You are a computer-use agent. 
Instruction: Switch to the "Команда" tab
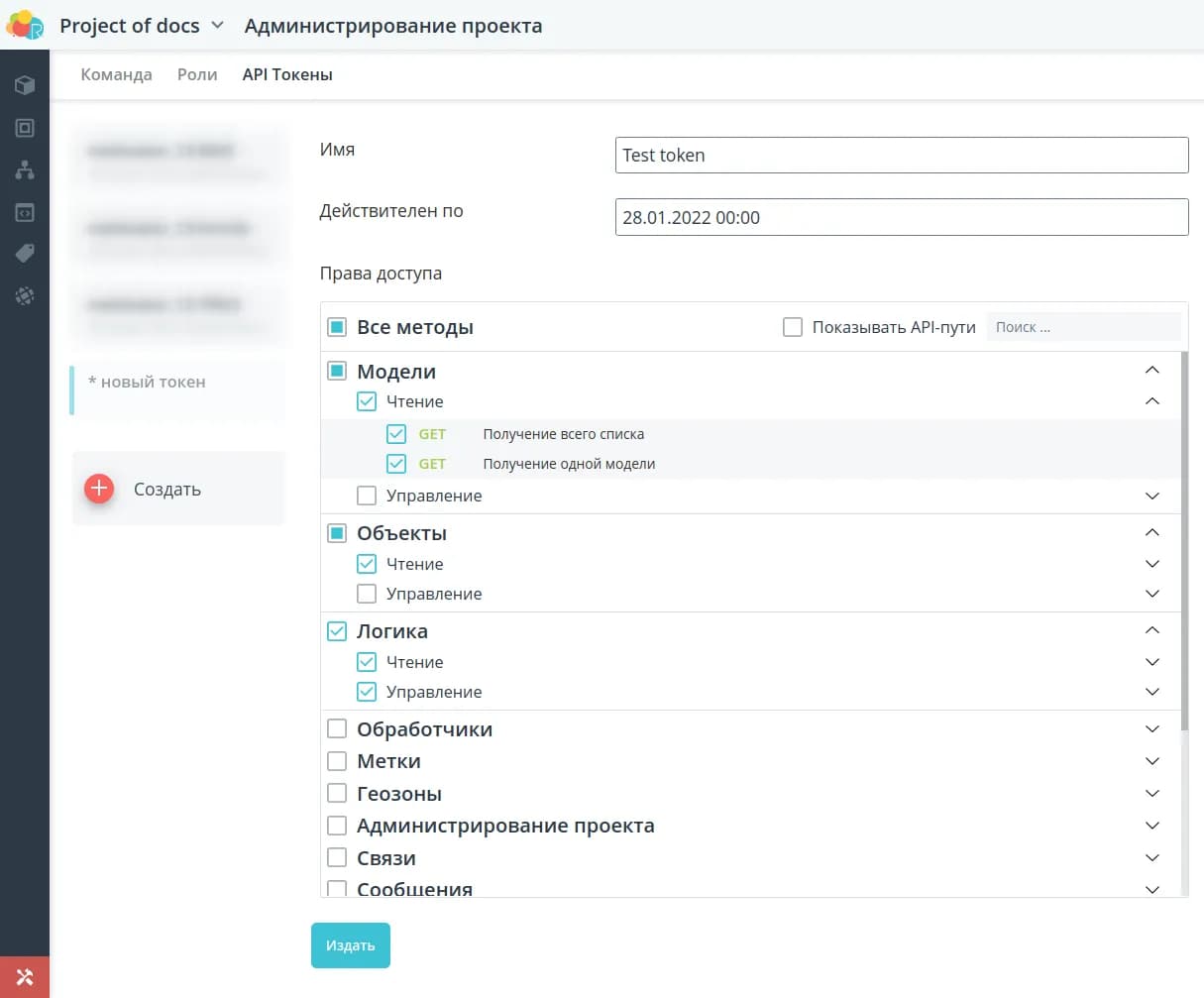click(116, 74)
